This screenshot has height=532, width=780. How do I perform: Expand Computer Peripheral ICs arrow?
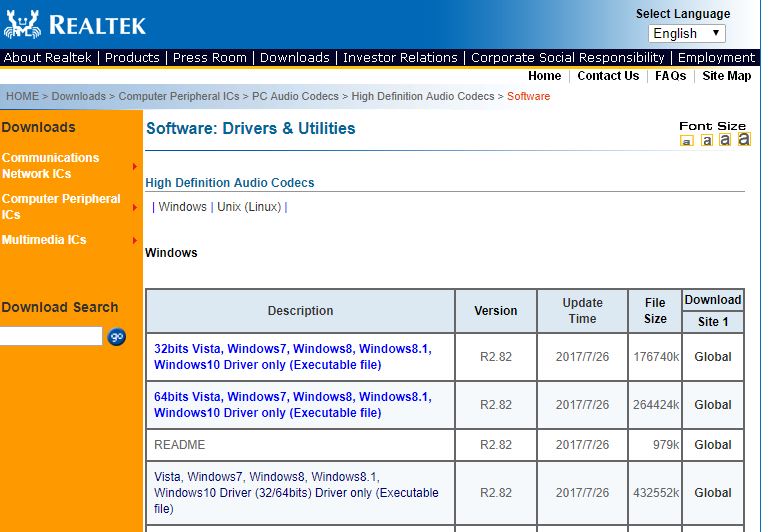click(134, 207)
